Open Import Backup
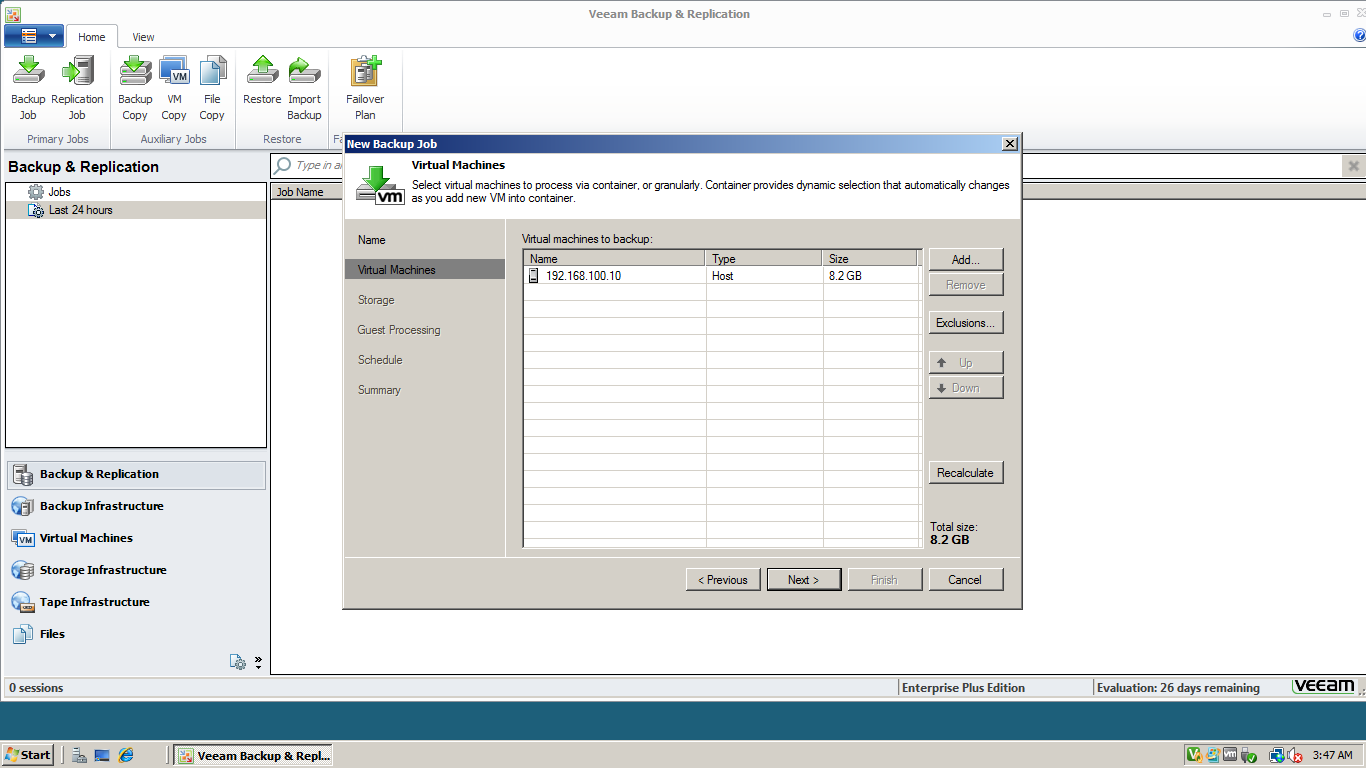Viewport: 1366px width, 768px height. [304, 85]
